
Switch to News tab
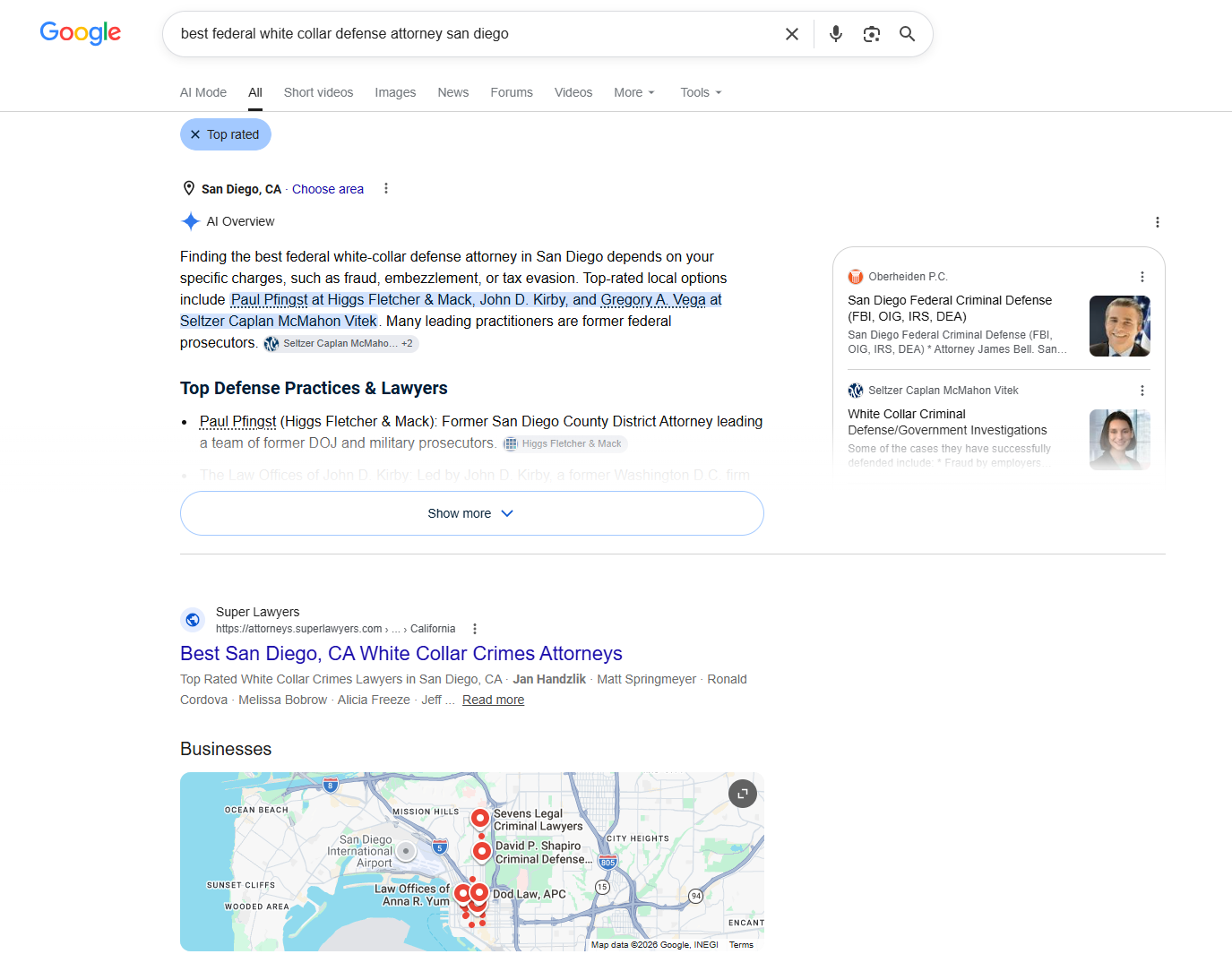453,92
